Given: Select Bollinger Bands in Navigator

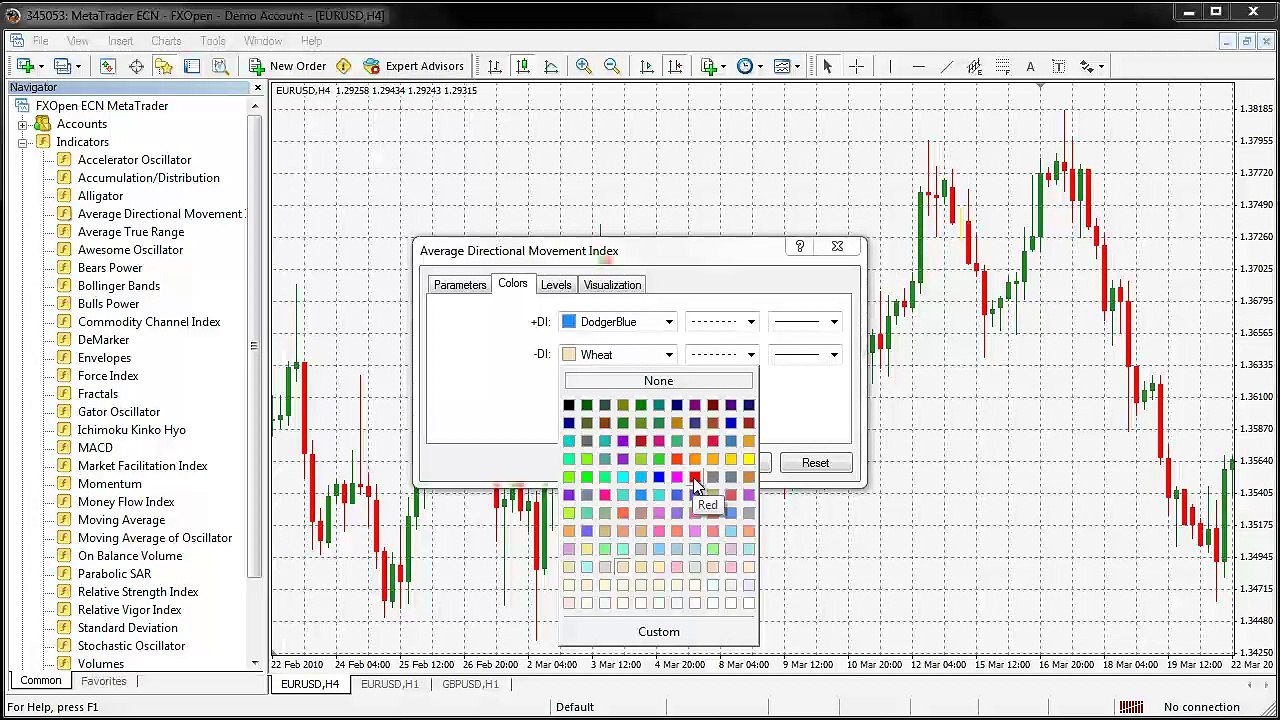Looking at the screenshot, I should pyautogui.click(x=119, y=286).
